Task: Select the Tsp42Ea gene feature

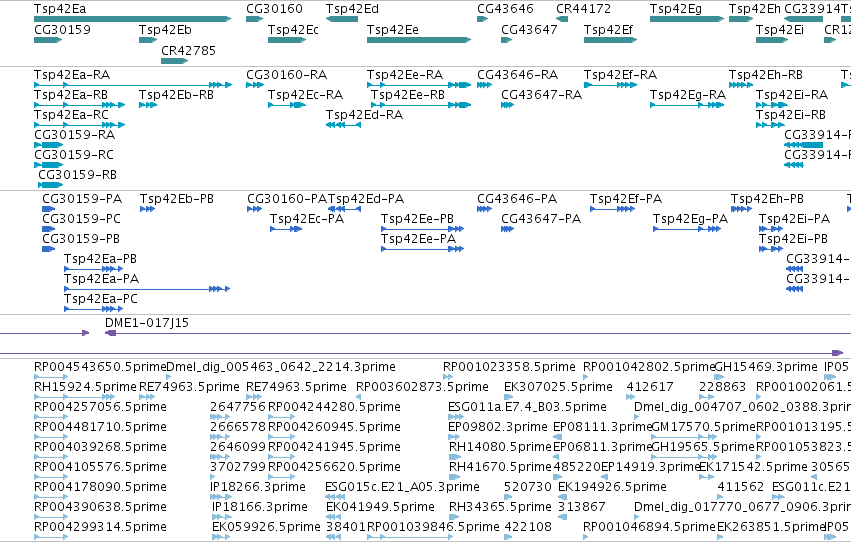Action: coord(132,19)
